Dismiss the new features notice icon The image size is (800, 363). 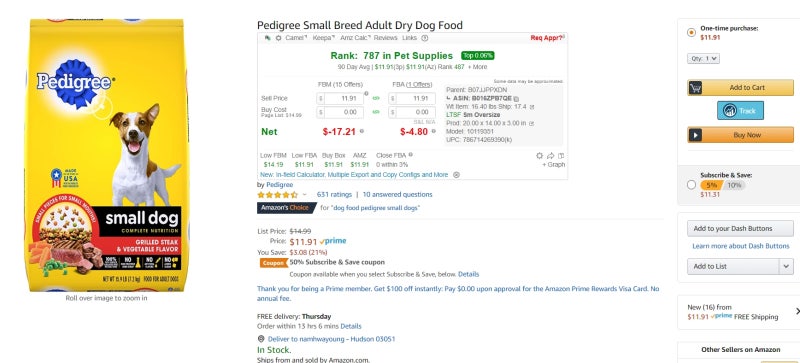pyautogui.click(x=457, y=175)
